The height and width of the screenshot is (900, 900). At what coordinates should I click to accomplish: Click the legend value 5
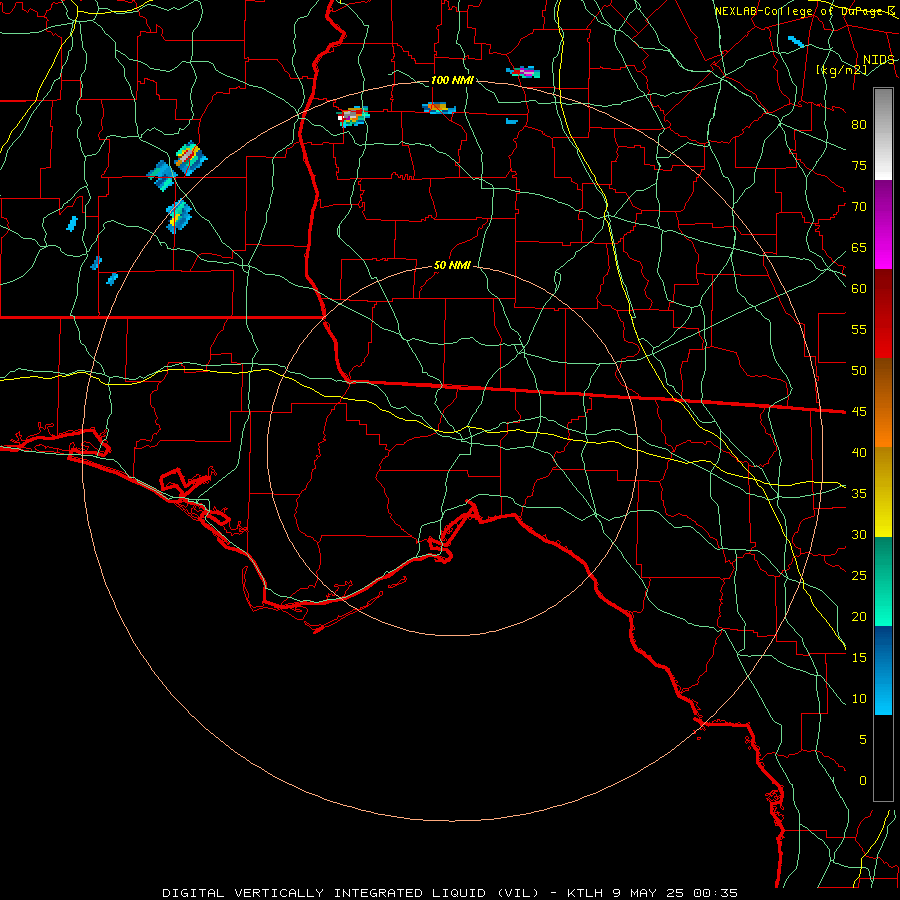pos(863,739)
